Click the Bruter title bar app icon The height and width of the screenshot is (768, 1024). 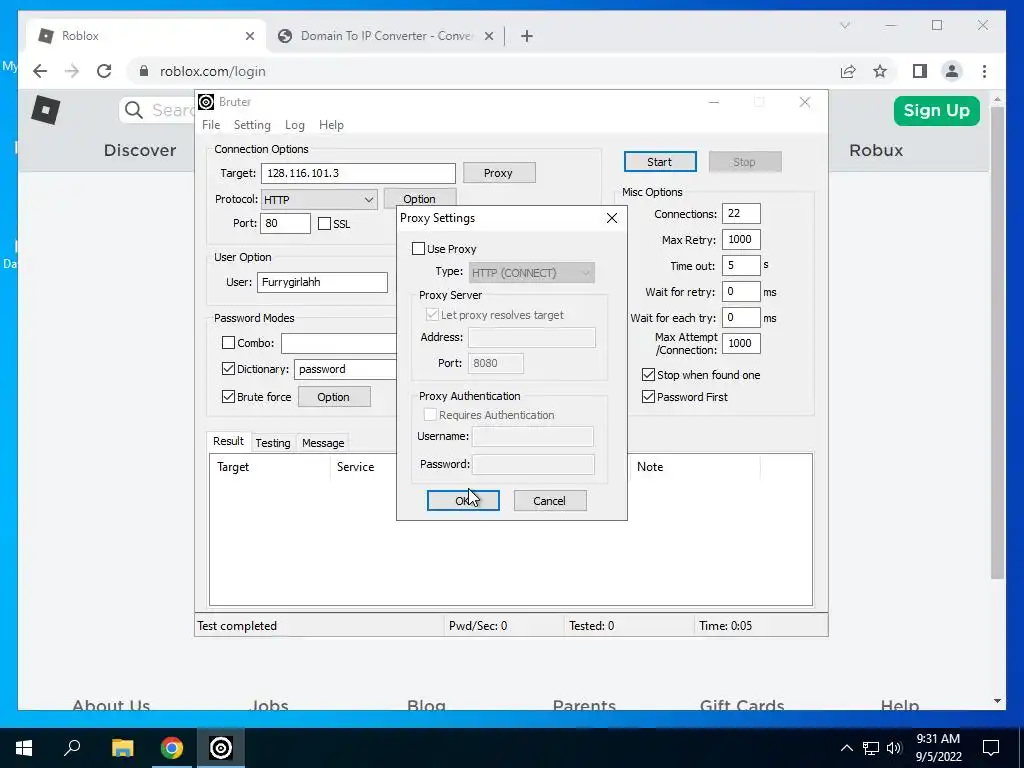[x=206, y=102]
